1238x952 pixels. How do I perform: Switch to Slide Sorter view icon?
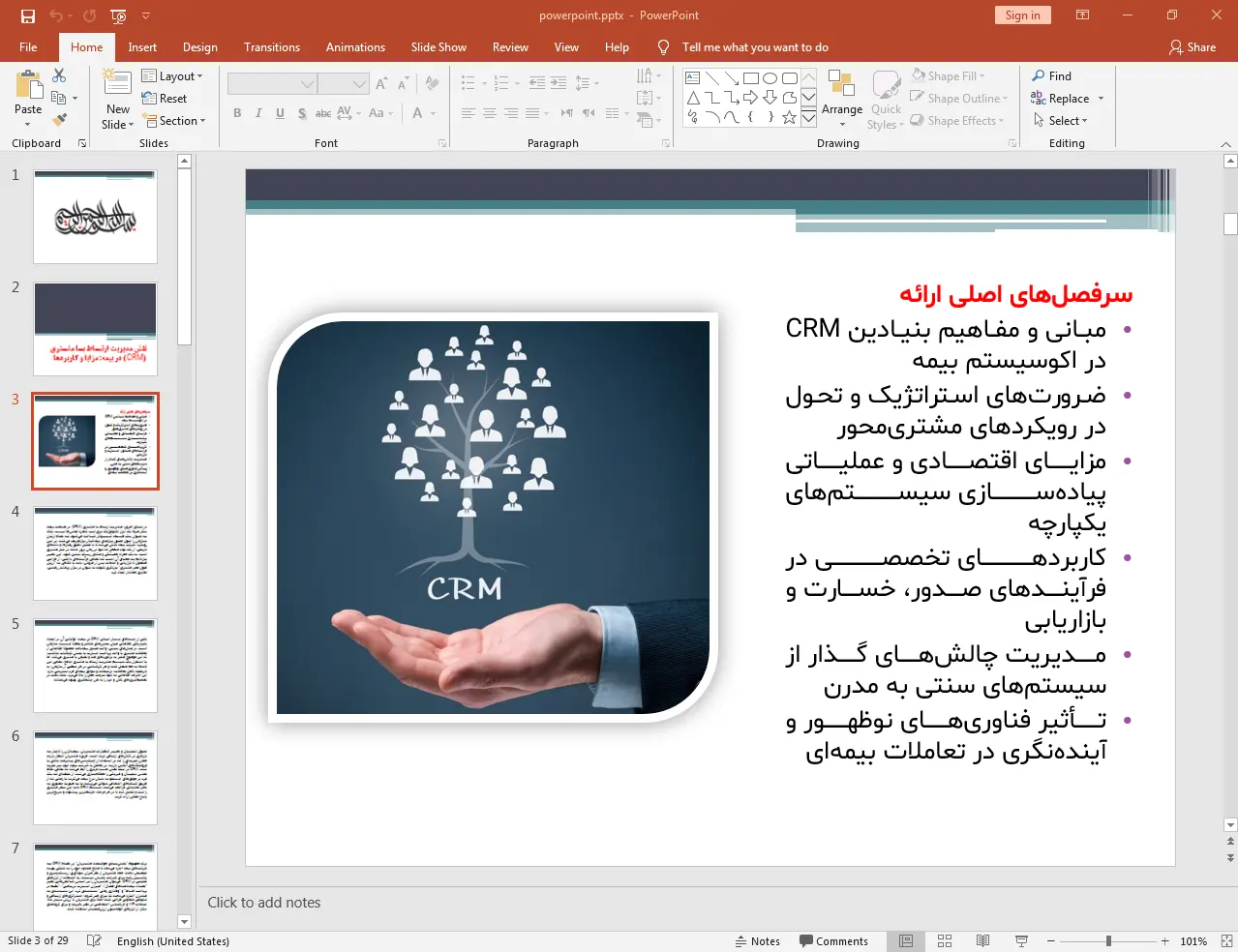click(945, 940)
